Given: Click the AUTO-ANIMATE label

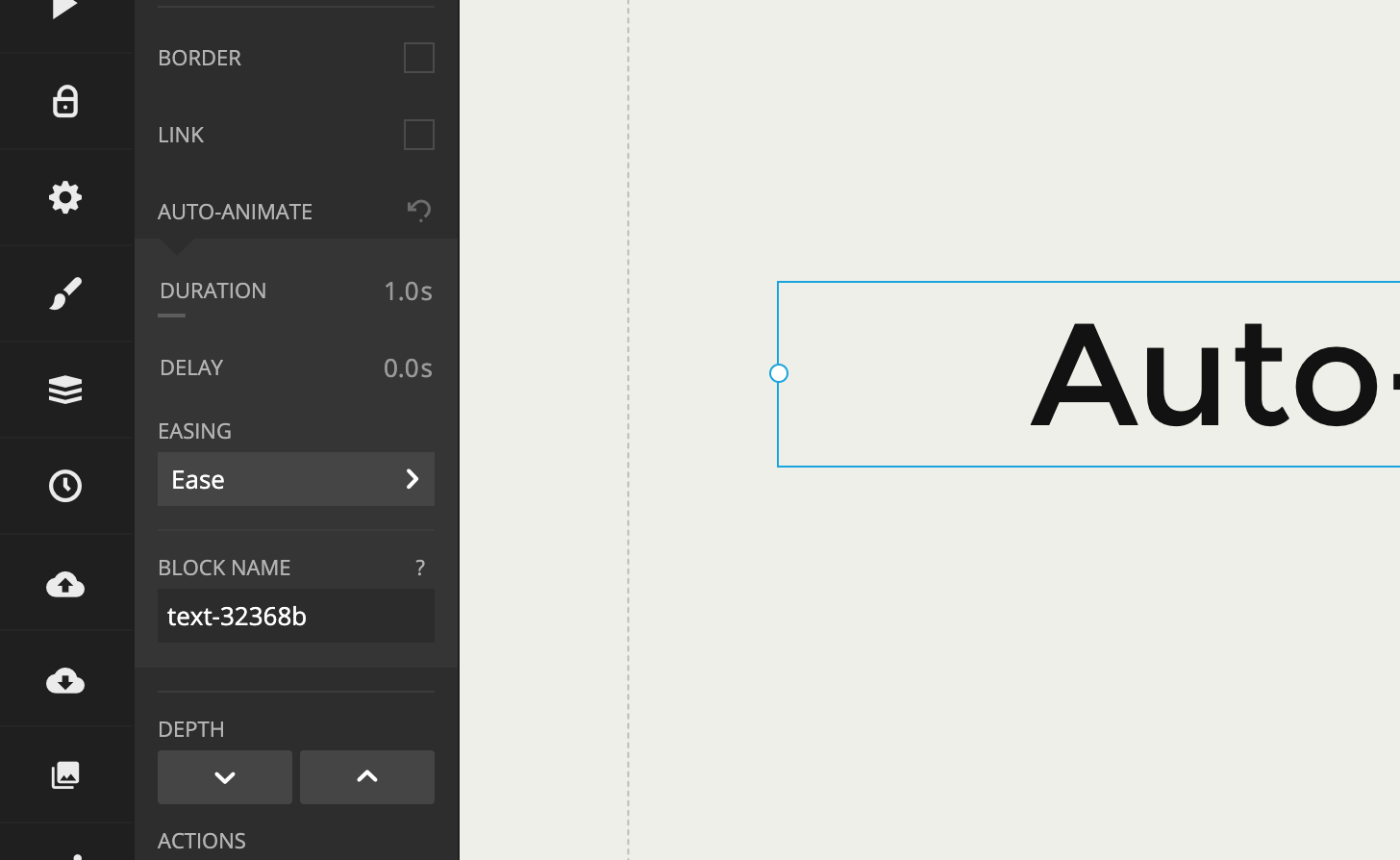Looking at the screenshot, I should point(235,212).
